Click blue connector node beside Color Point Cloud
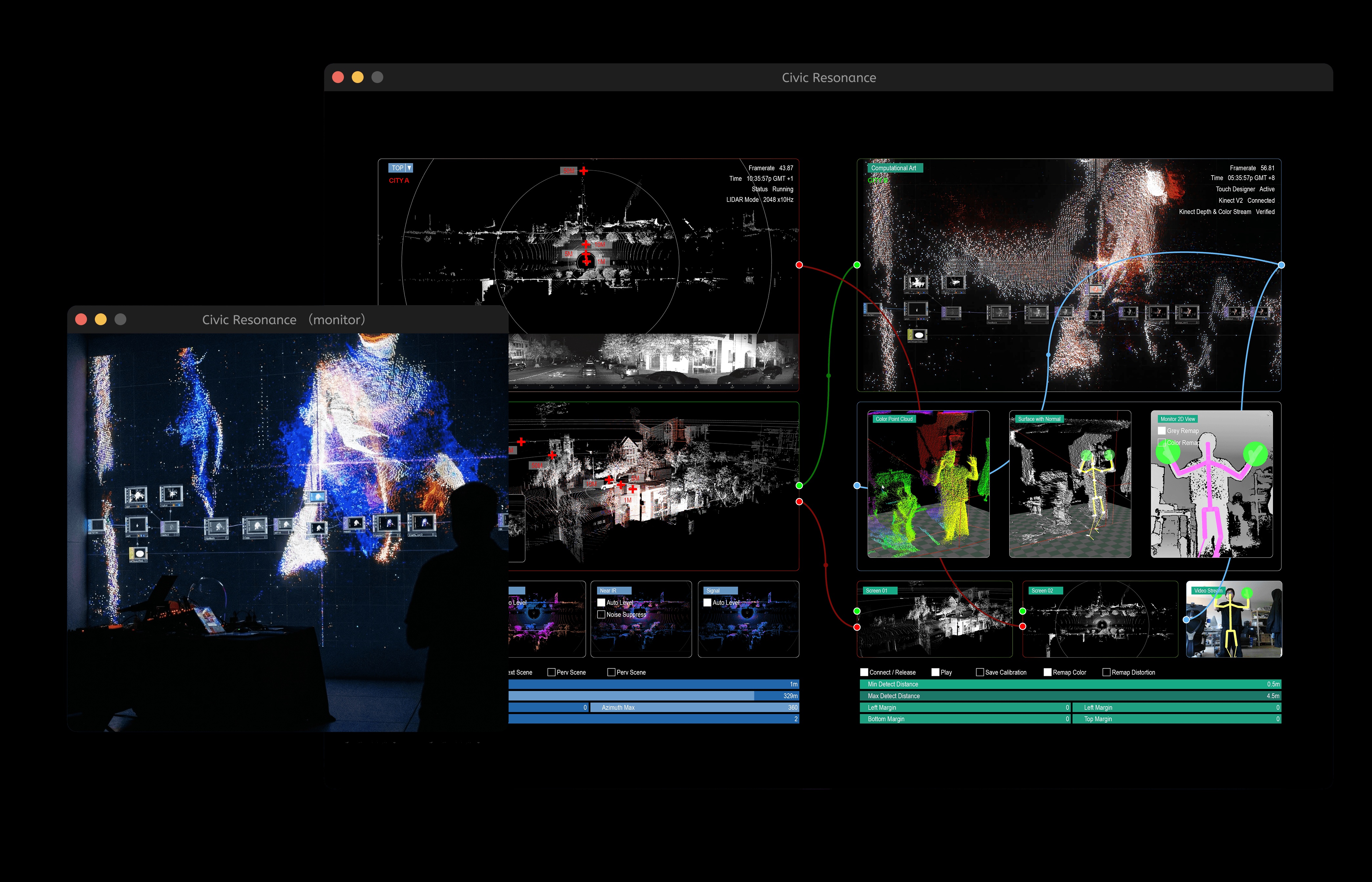1372x882 pixels. point(857,486)
